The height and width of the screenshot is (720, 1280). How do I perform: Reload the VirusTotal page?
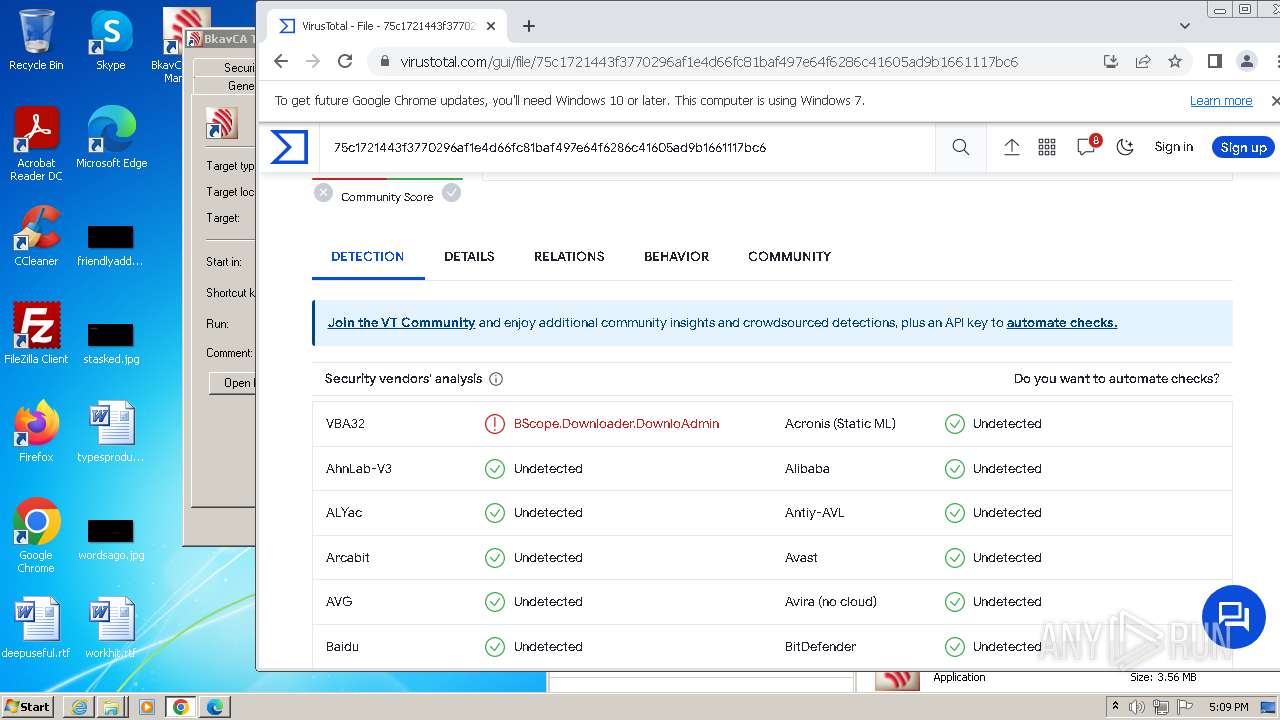(x=345, y=61)
